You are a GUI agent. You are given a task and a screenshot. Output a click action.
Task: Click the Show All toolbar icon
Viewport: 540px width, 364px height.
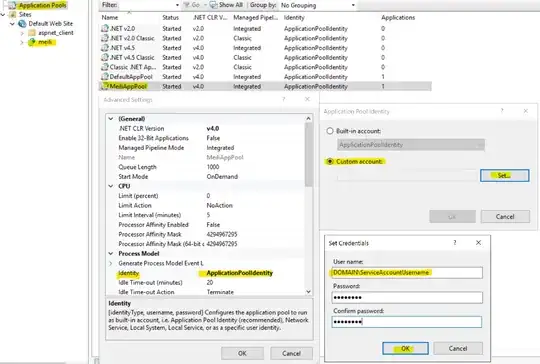coord(214,5)
